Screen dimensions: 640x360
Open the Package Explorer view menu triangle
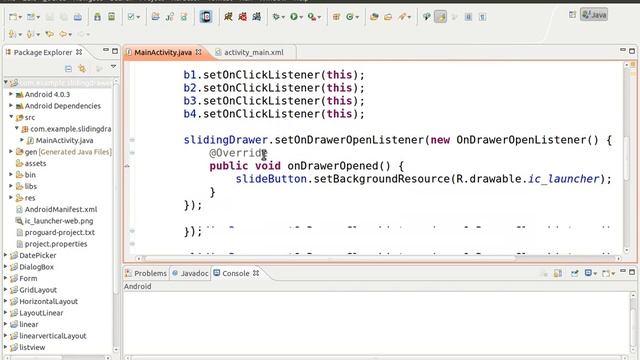coord(113,67)
